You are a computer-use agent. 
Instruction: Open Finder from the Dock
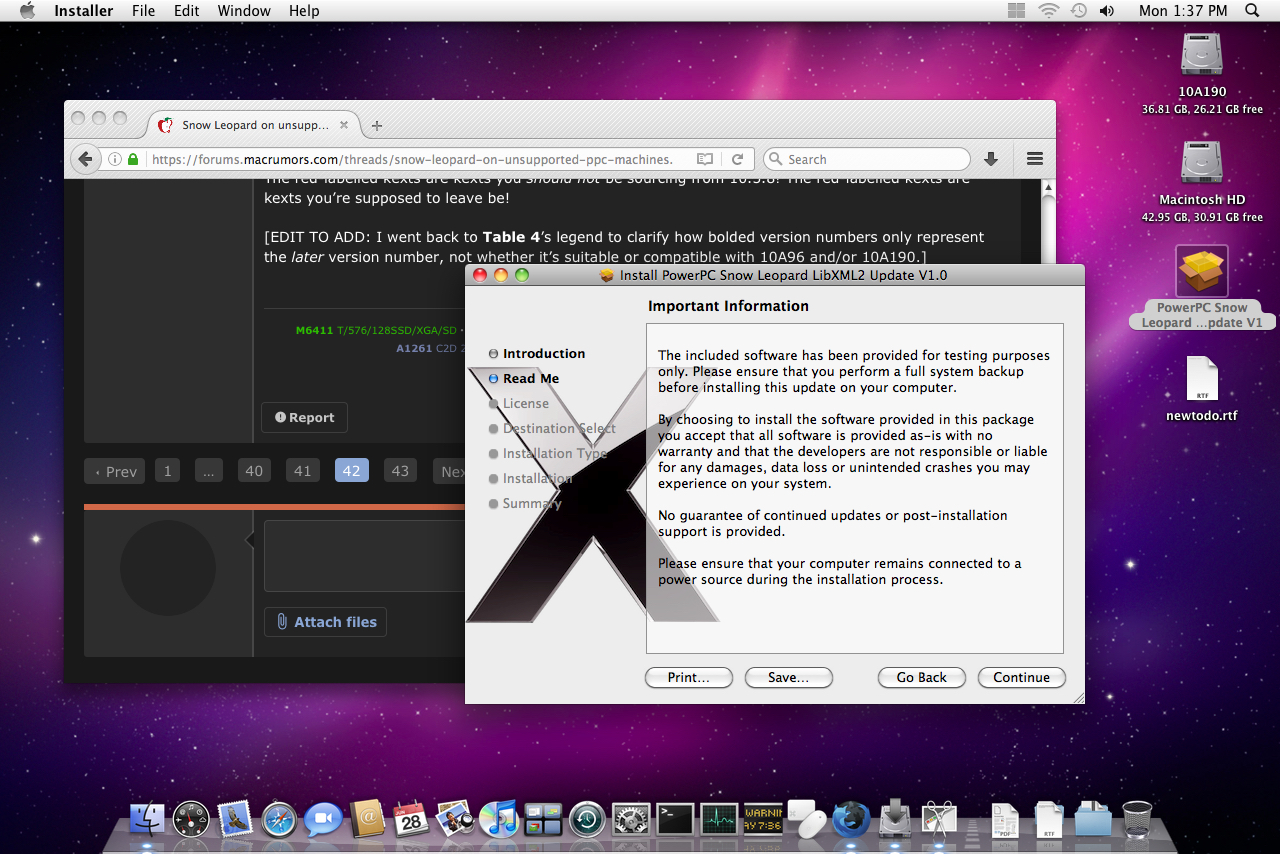(x=147, y=819)
